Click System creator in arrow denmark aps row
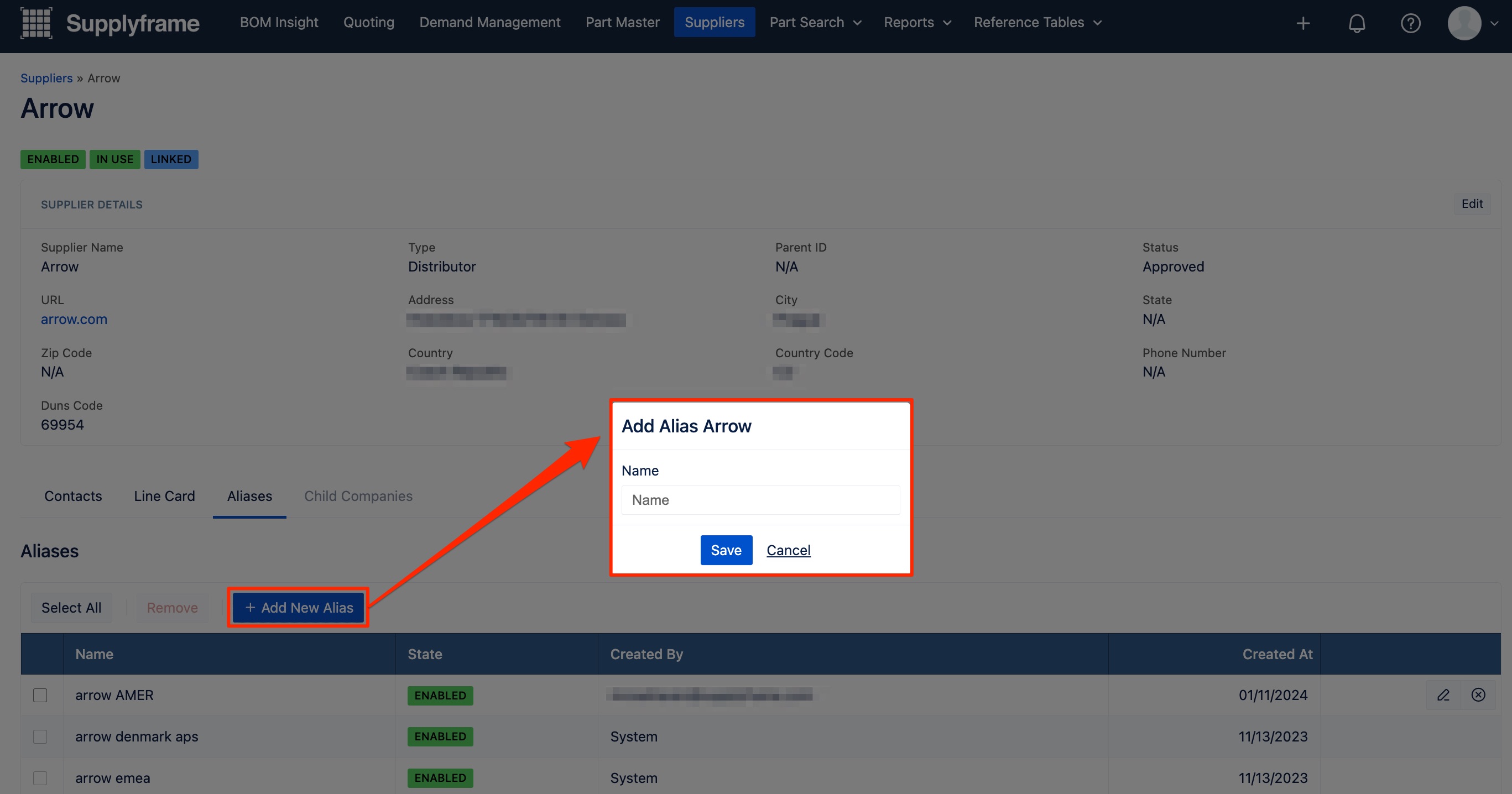This screenshot has width=1512, height=794. [x=633, y=736]
